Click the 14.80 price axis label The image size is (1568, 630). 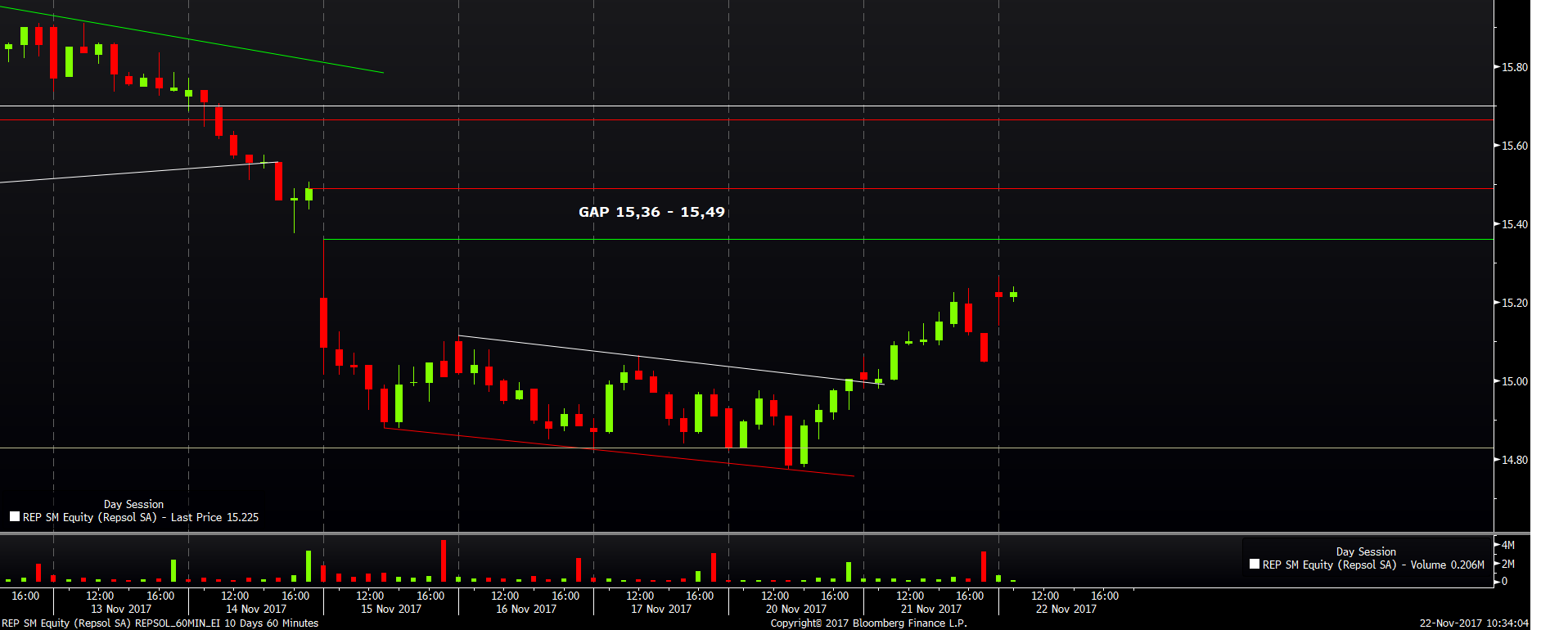[1514, 460]
